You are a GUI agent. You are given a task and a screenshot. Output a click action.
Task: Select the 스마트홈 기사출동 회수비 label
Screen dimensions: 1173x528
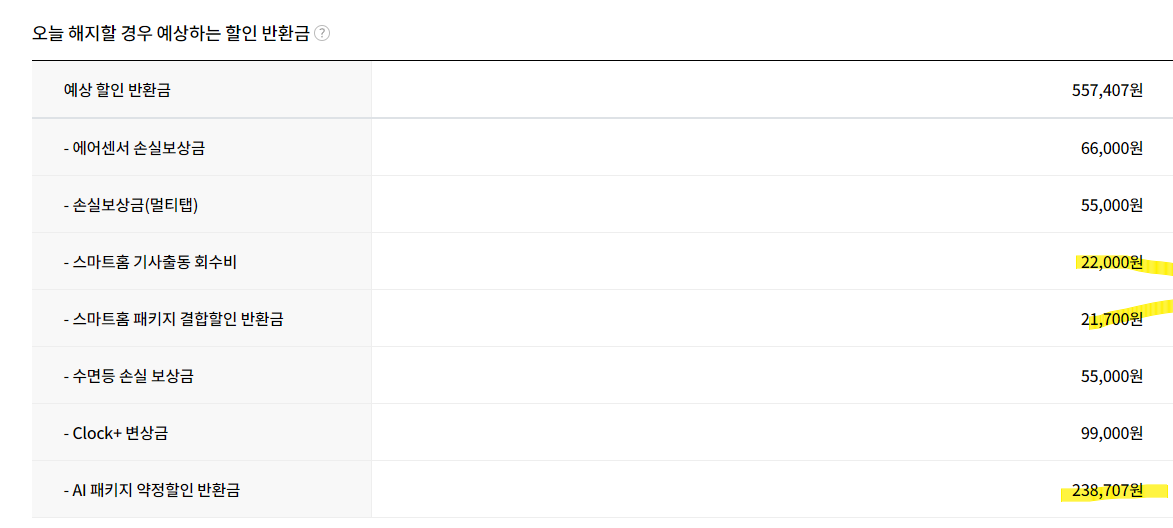click(150, 262)
